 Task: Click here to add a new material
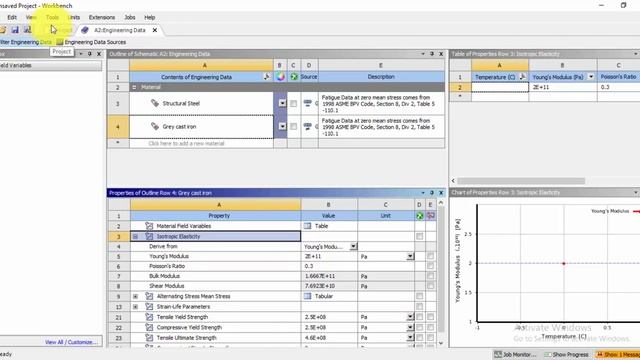pyautogui.click(x=187, y=143)
